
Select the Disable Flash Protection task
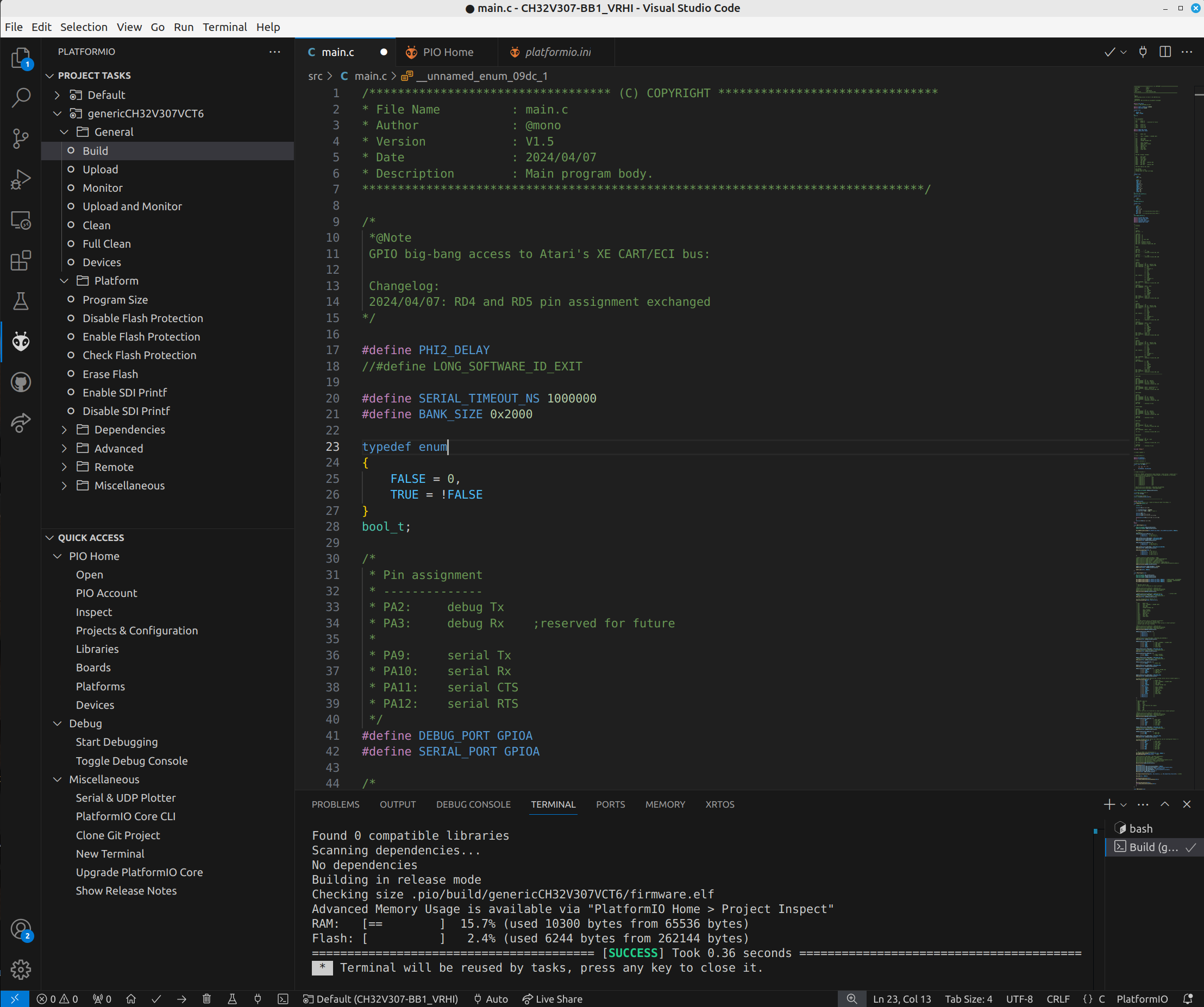coord(142,318)
